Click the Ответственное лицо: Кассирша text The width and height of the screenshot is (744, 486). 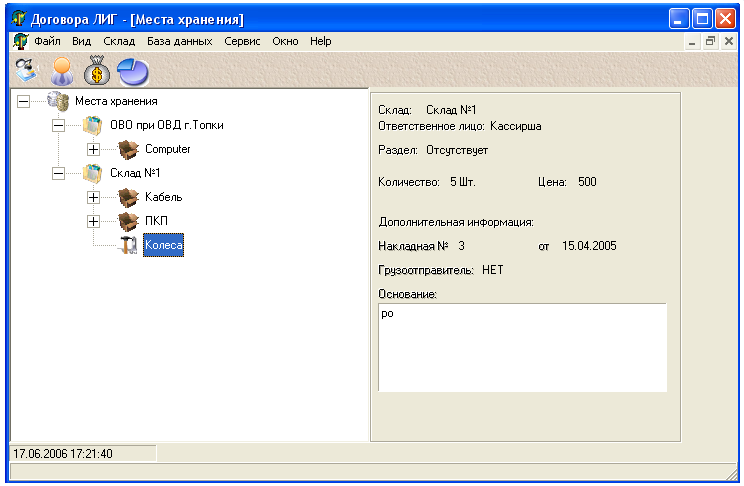(x=459, y=126)
